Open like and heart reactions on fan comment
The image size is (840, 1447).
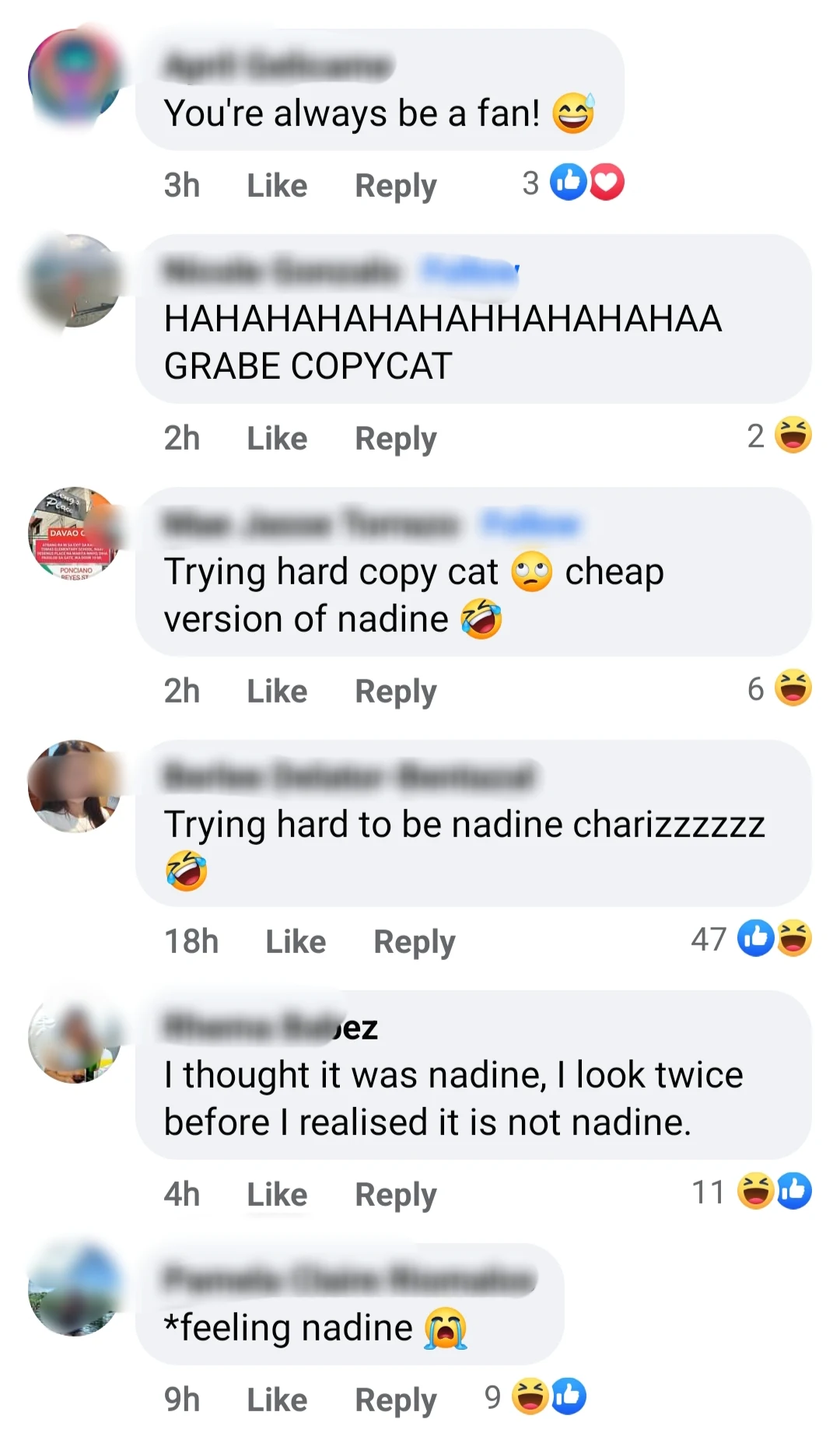[x=574, y=184]
